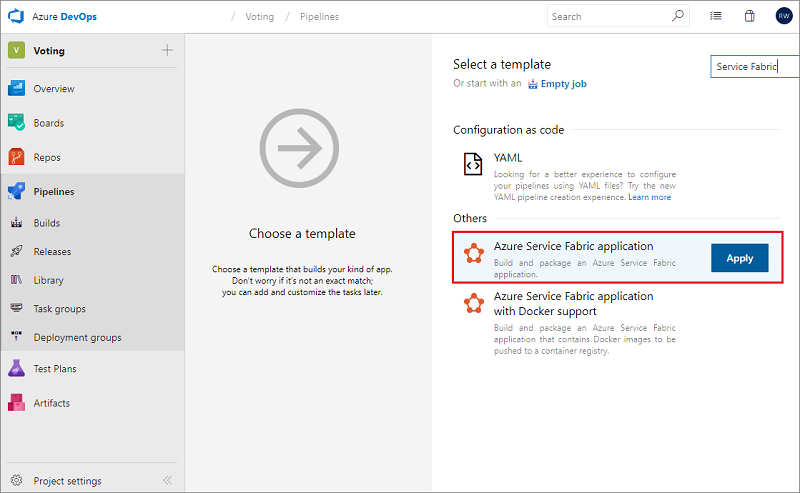Screen dimensions: 800x493
Task: Click the Overview sidebar icon
Action: coord(16,89)
